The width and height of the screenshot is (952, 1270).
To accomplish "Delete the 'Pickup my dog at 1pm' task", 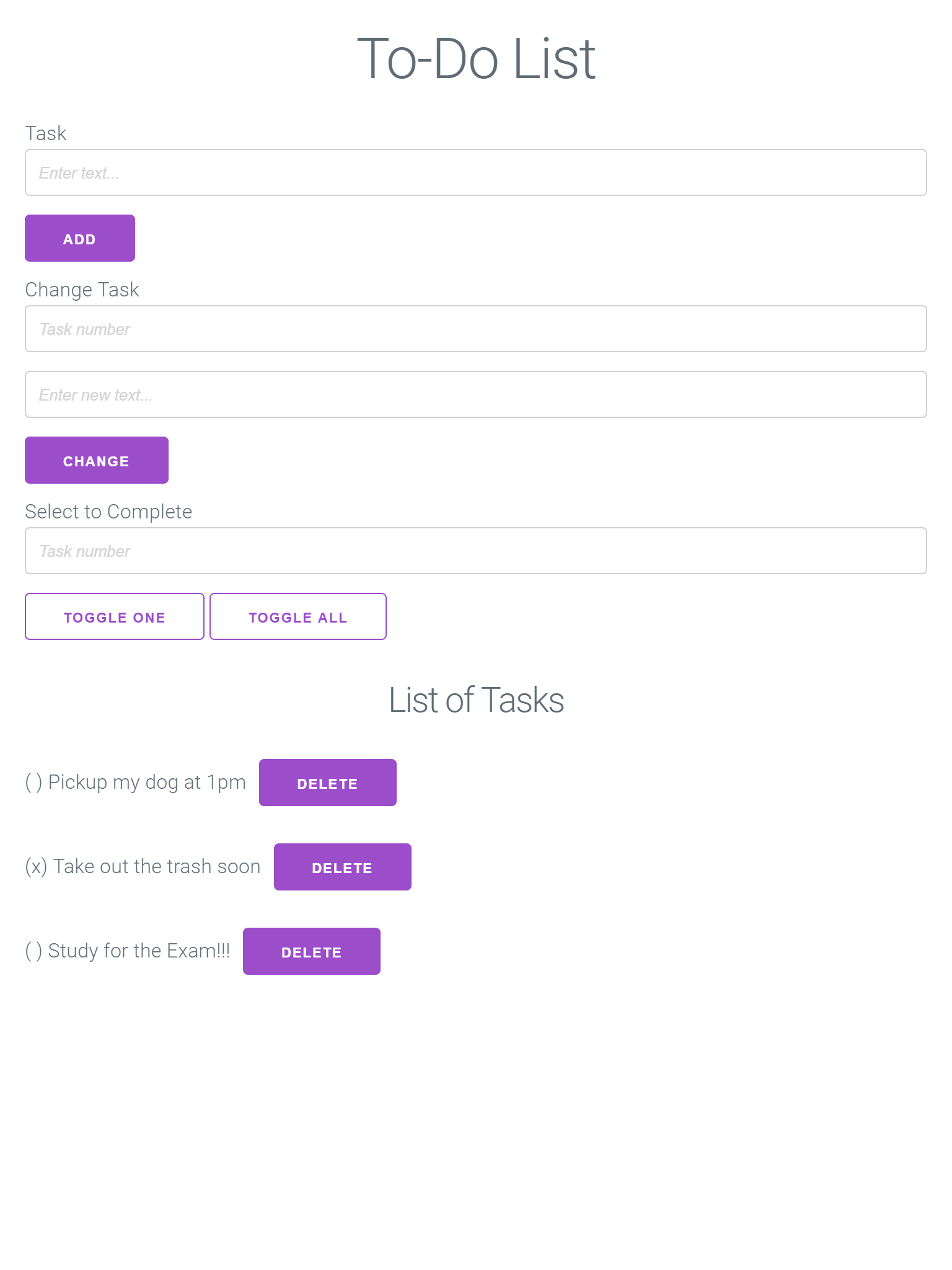I will [x=327, y=783].
